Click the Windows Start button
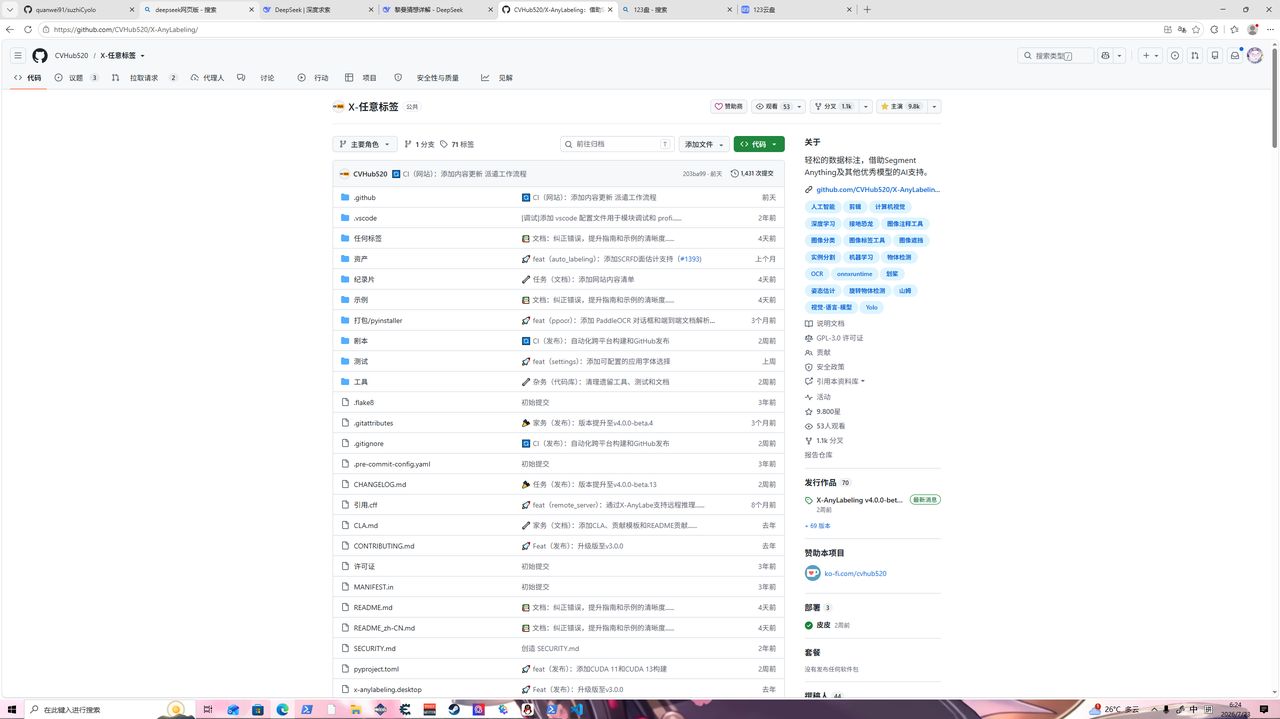 pos(11,709)
